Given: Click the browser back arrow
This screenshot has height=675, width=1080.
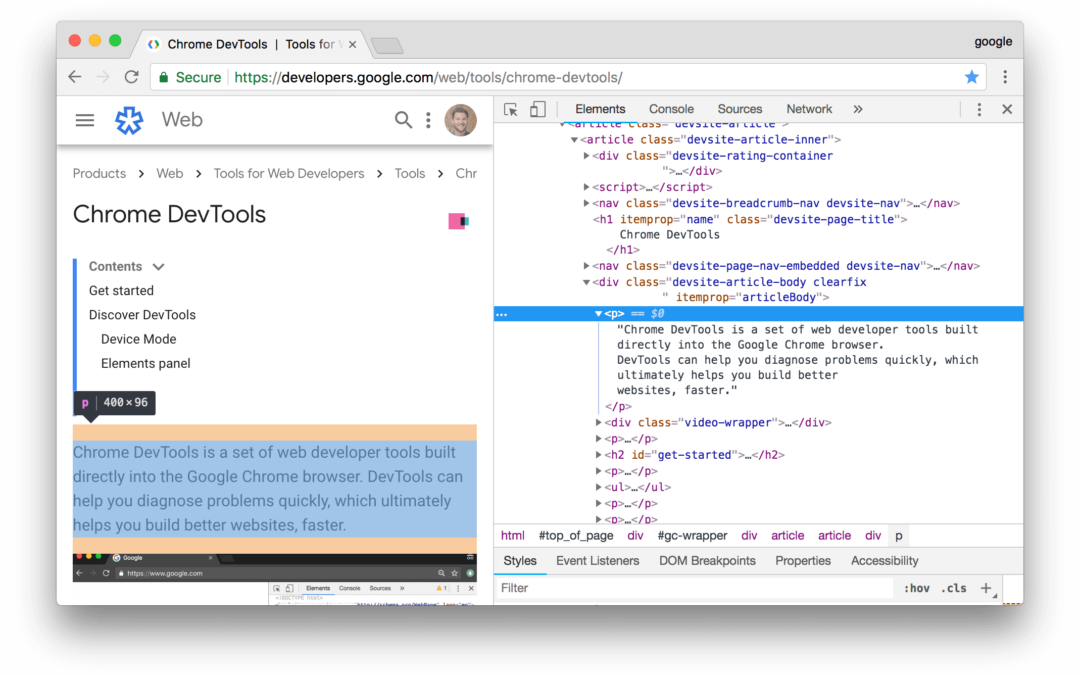Looking at the screenshot, I should [x=75, y=77].
